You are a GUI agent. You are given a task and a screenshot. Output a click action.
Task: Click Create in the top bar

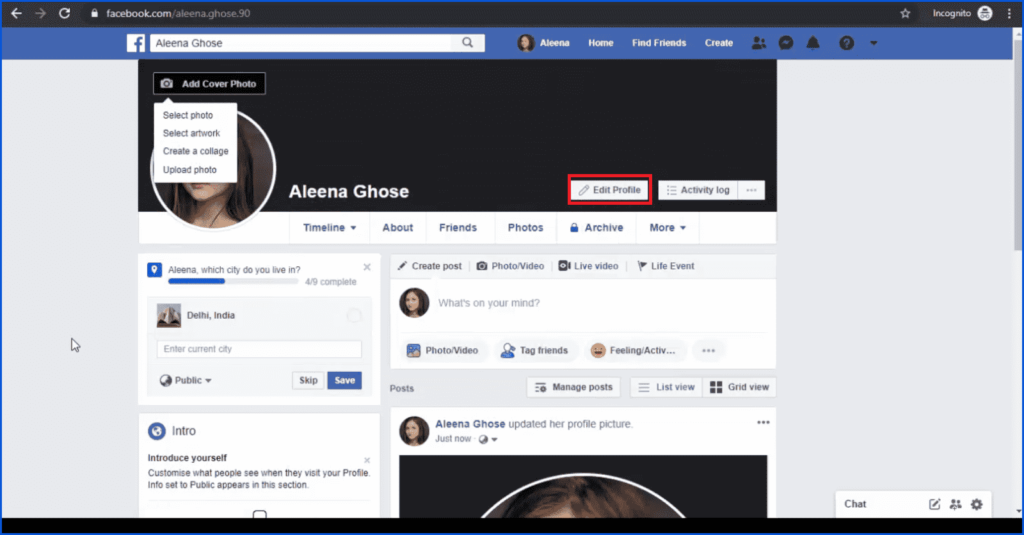click(x=718, y=43)
